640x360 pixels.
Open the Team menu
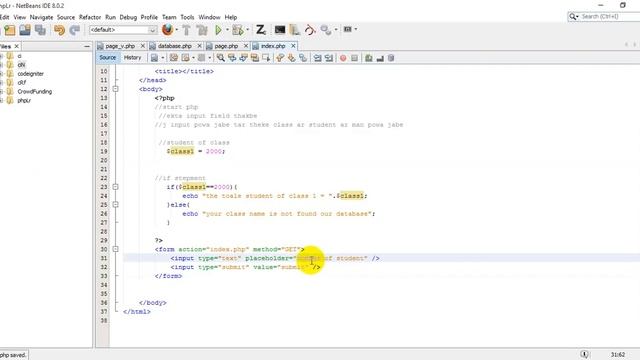[x=169, y=17]
